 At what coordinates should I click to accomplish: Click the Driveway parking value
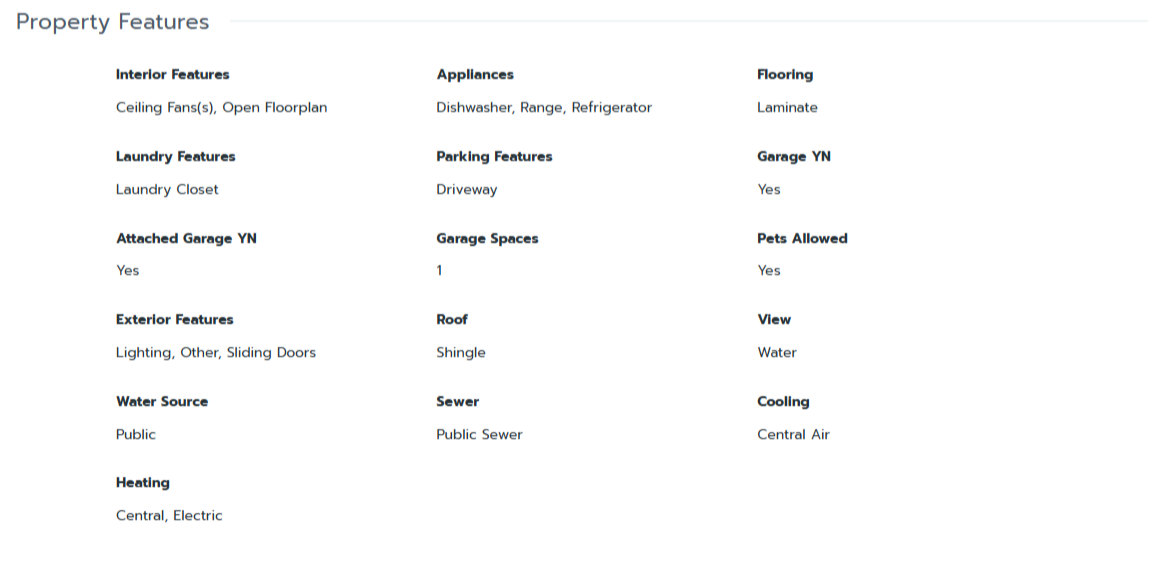(466, 190)
